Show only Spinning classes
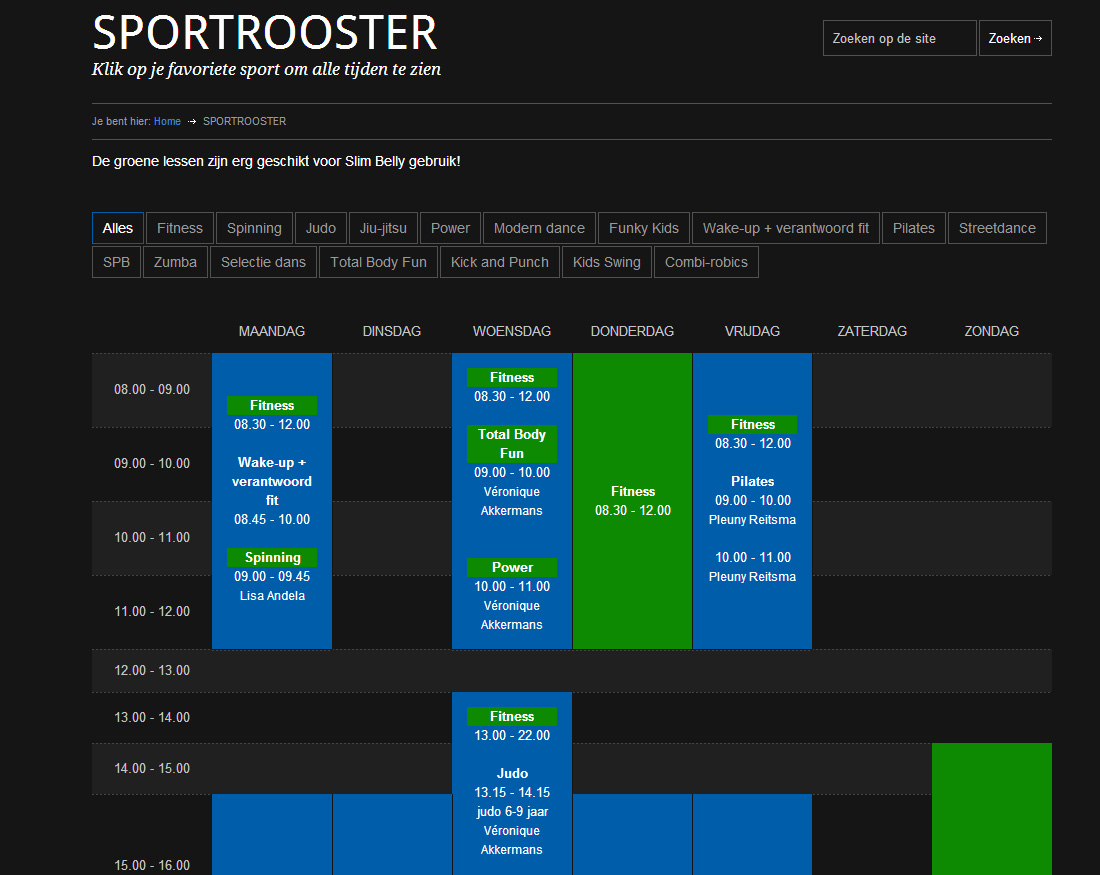This screenshot has height=875, width=1100. point(254,228)
